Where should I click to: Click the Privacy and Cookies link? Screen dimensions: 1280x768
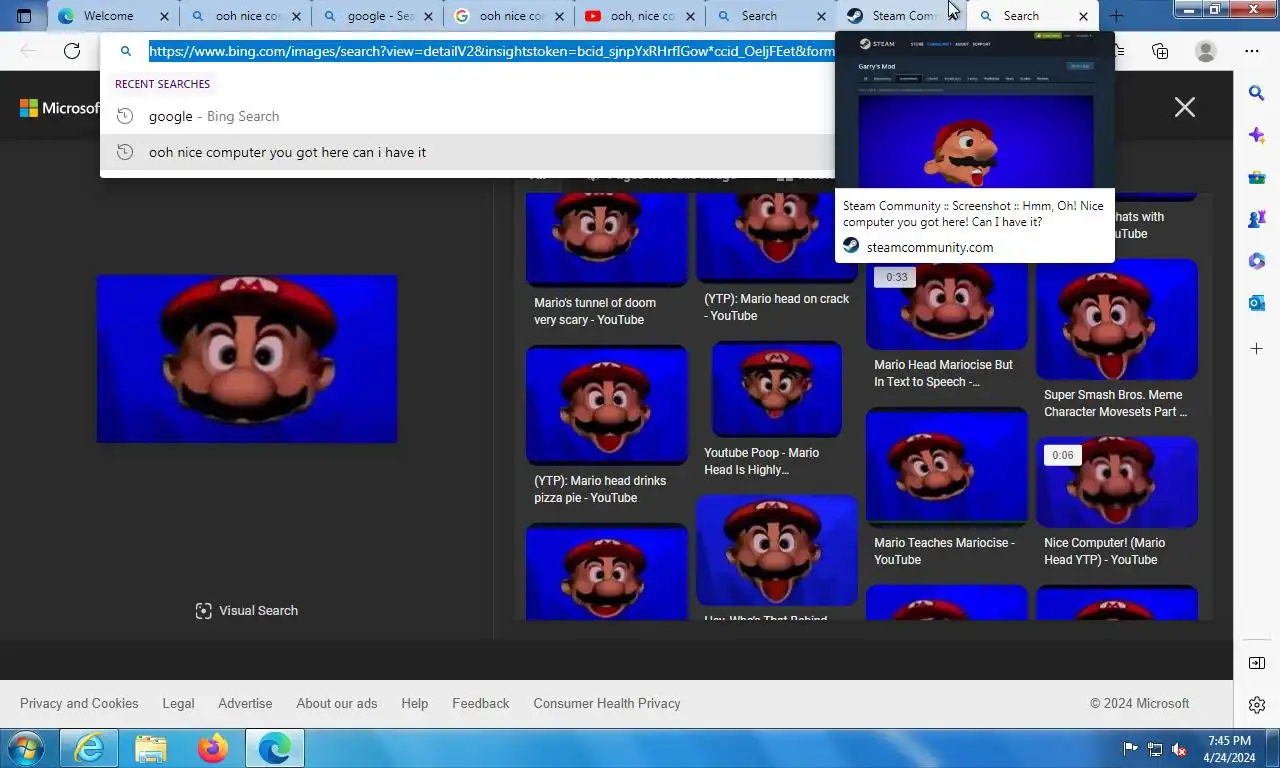[79, 704]
